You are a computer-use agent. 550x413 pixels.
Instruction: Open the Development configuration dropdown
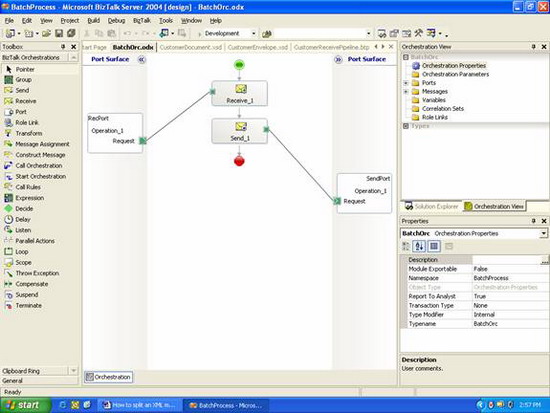(x=254, y=33)
